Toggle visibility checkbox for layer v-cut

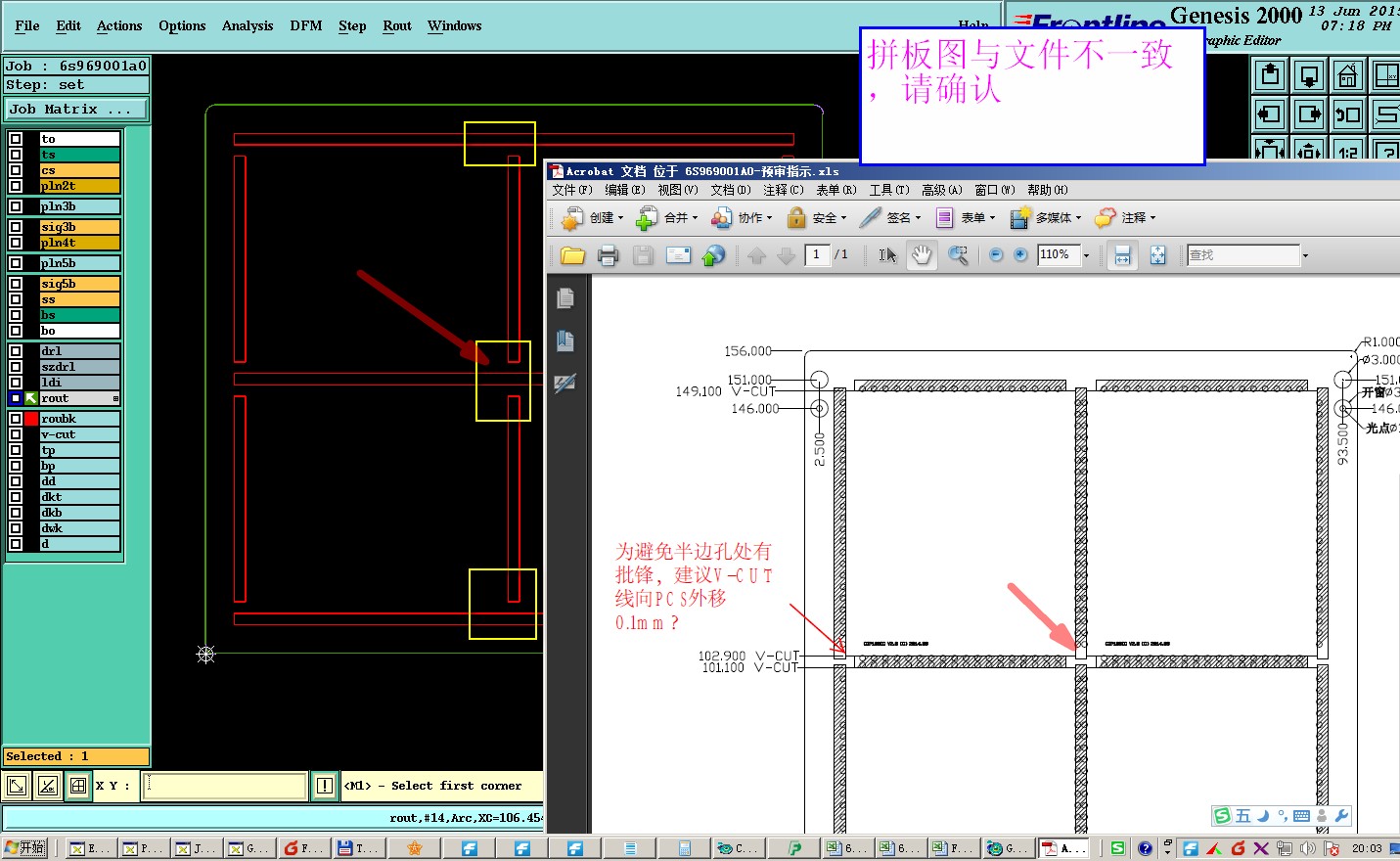point(16,434)
